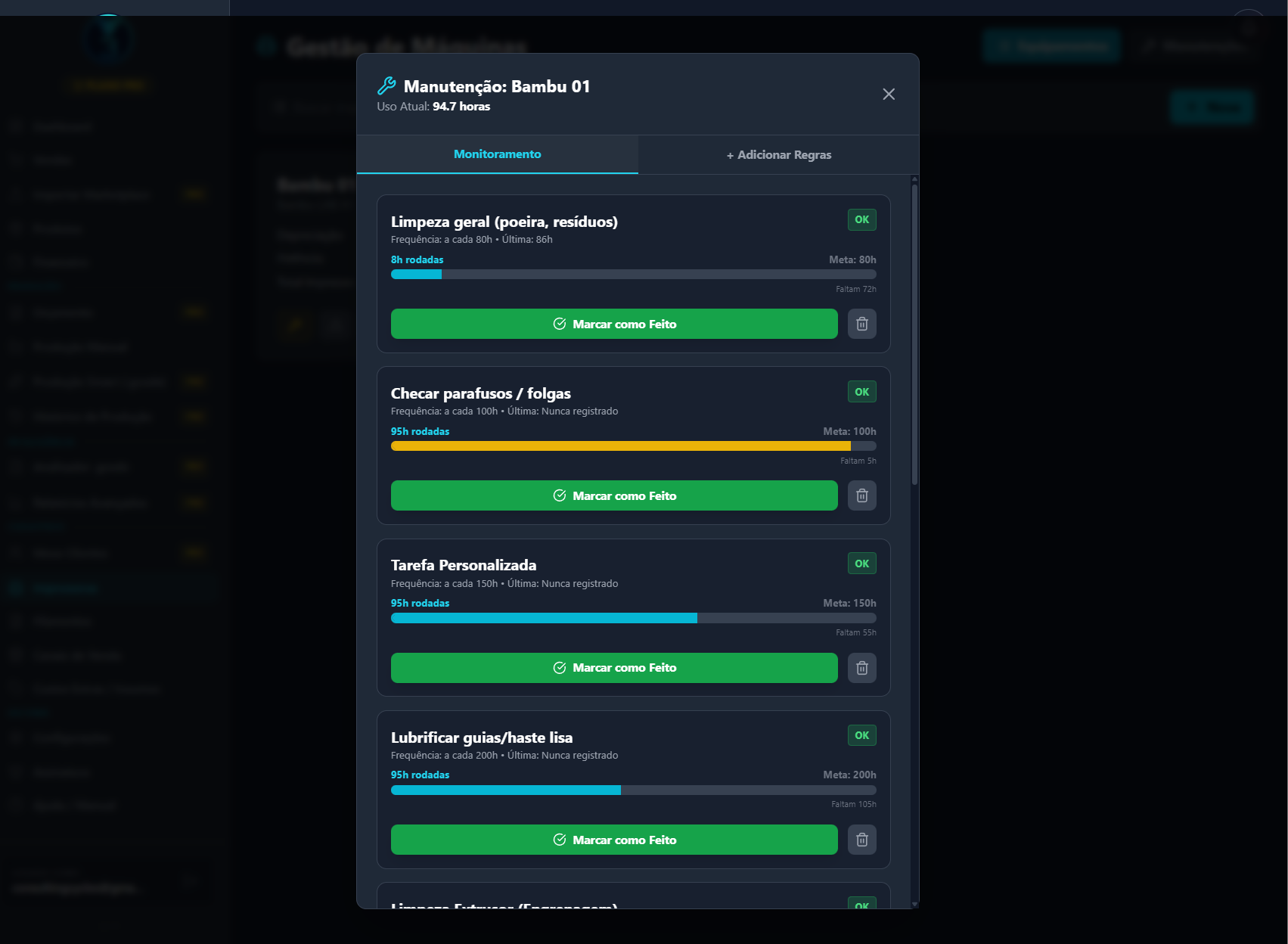Mark Lubrificar guias/haste lisa as Feito
1288x944 pixels.
pyautogui.click(x=613, y=840)
